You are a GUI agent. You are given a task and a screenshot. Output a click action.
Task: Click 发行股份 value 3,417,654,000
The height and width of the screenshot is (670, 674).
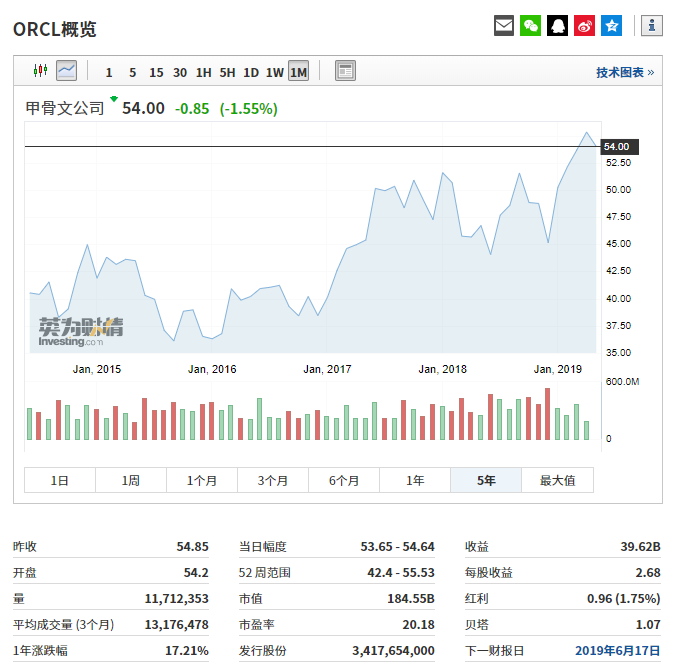[x=393, y=650]
